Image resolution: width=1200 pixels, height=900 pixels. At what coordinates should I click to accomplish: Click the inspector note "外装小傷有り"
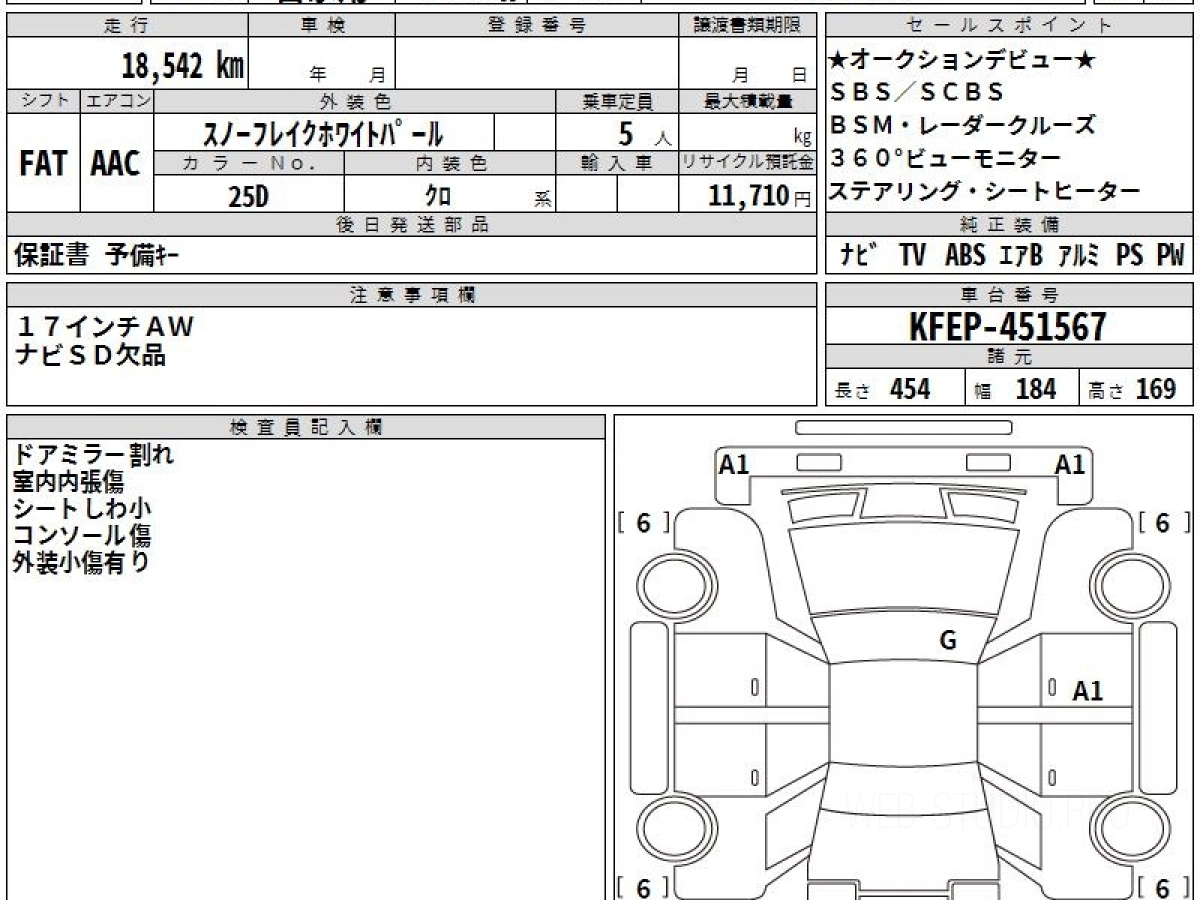[82, 562]
